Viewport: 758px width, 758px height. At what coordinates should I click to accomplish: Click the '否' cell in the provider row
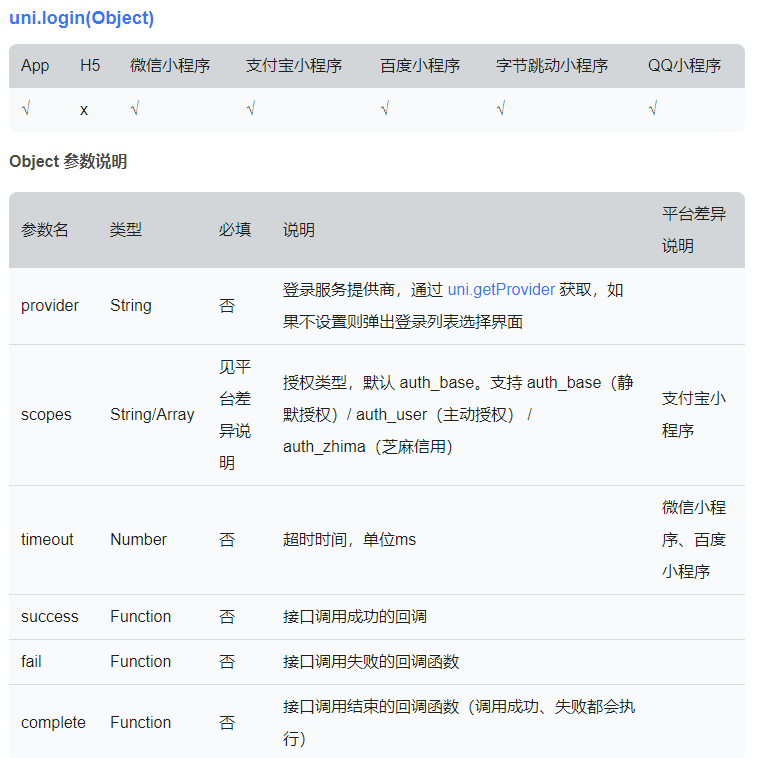click(227, 306)
